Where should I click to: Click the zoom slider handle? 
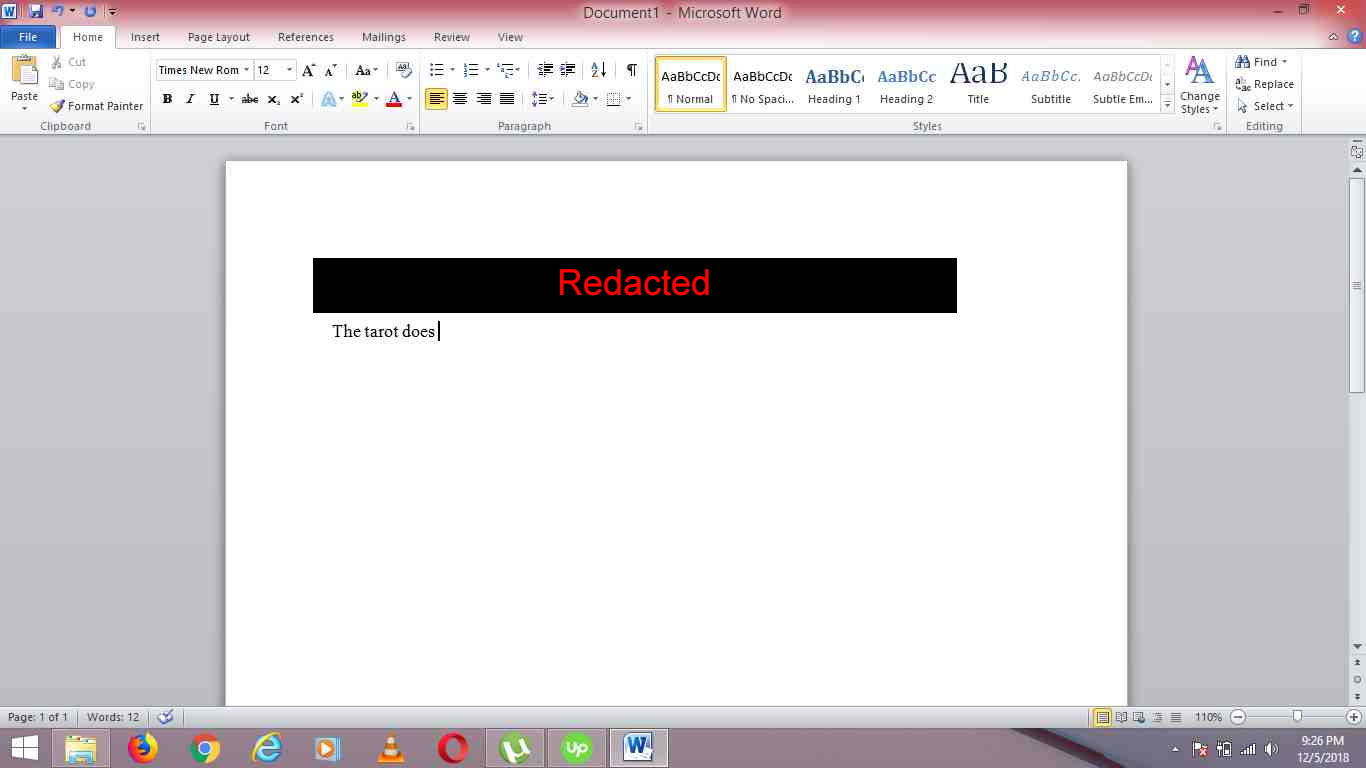(1297, 717)
